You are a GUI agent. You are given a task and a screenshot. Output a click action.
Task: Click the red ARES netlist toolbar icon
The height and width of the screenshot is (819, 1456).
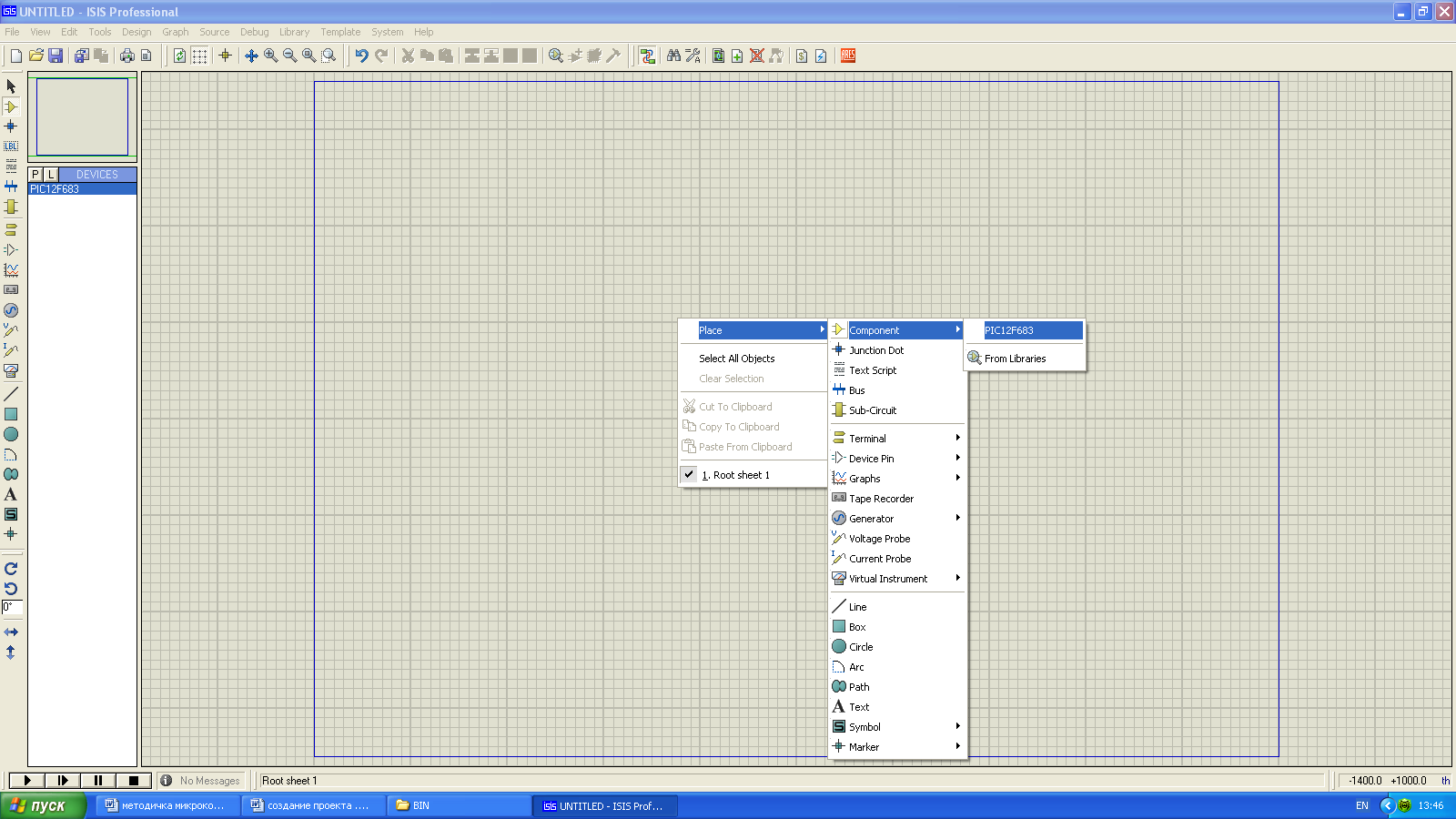coord(848,56)
